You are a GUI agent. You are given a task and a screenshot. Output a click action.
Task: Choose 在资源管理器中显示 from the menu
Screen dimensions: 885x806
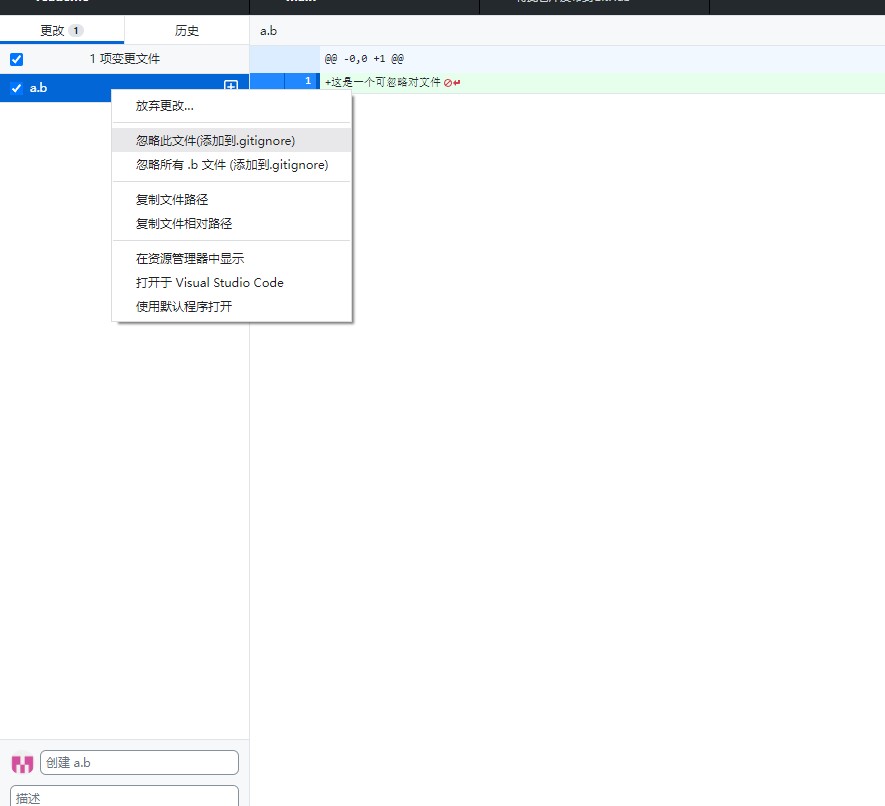[x=190, y=259]
